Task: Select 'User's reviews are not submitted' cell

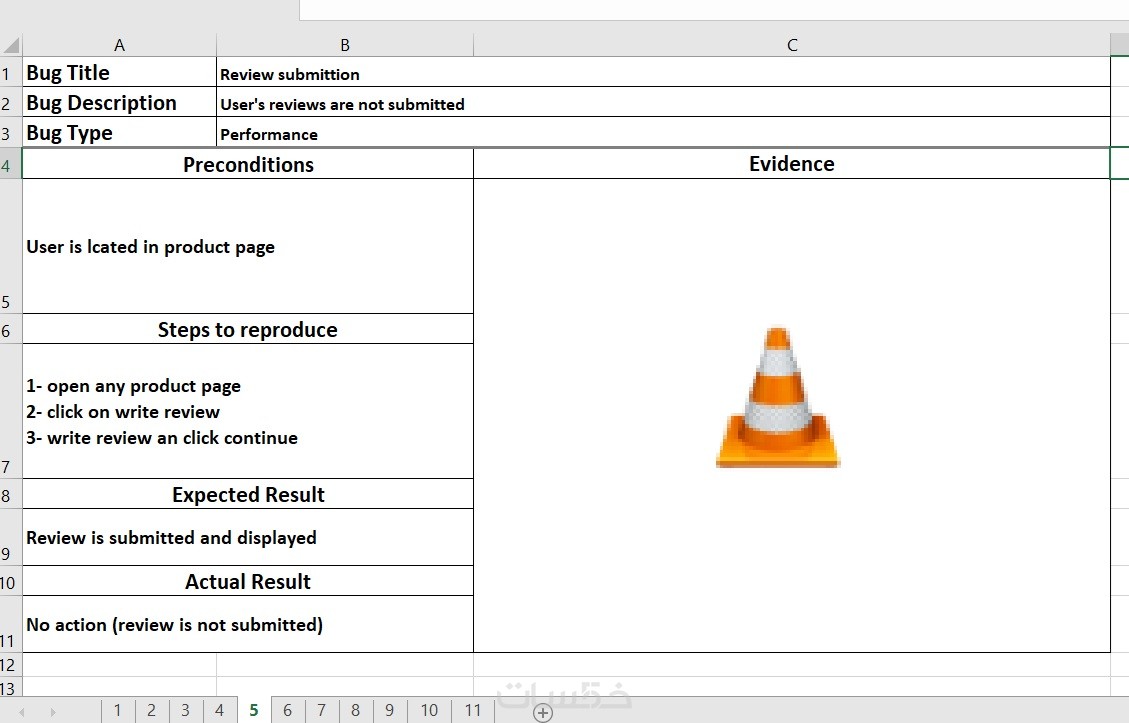Action: [663, 102]
